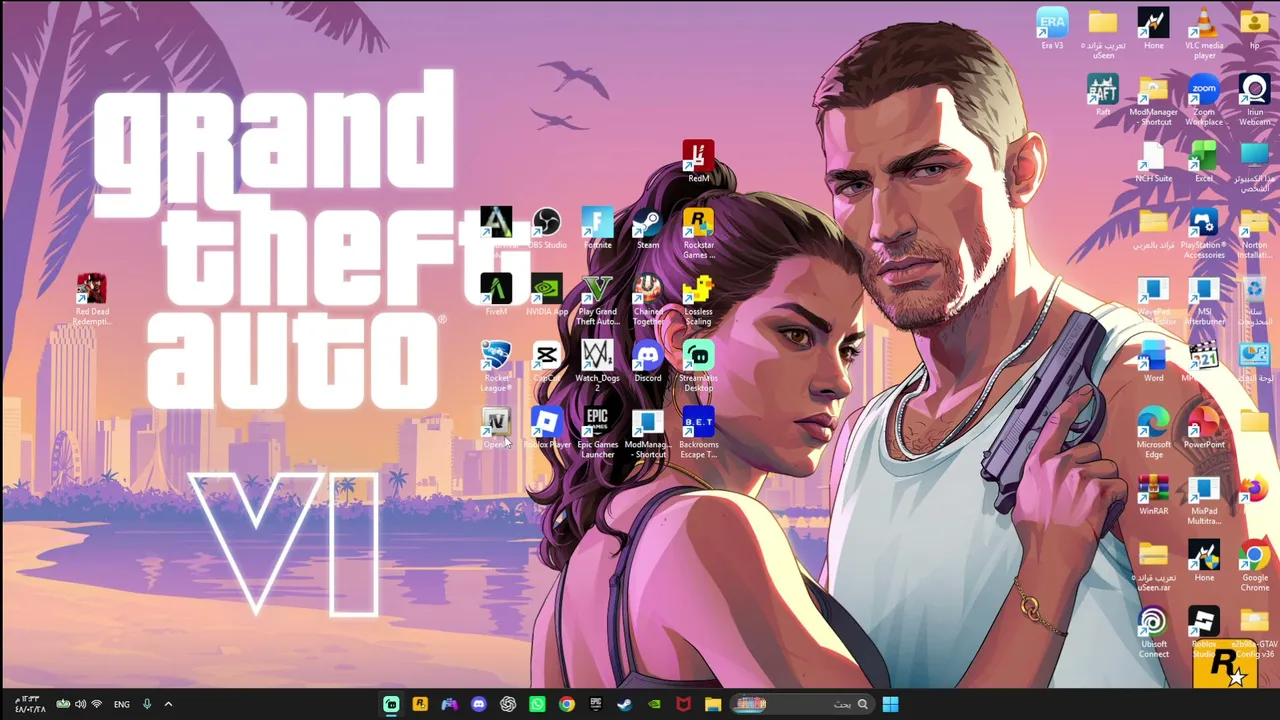Open Zoom Workplace from the desktop
This screenshot has width=1280, height=720.
(1204, 100)
